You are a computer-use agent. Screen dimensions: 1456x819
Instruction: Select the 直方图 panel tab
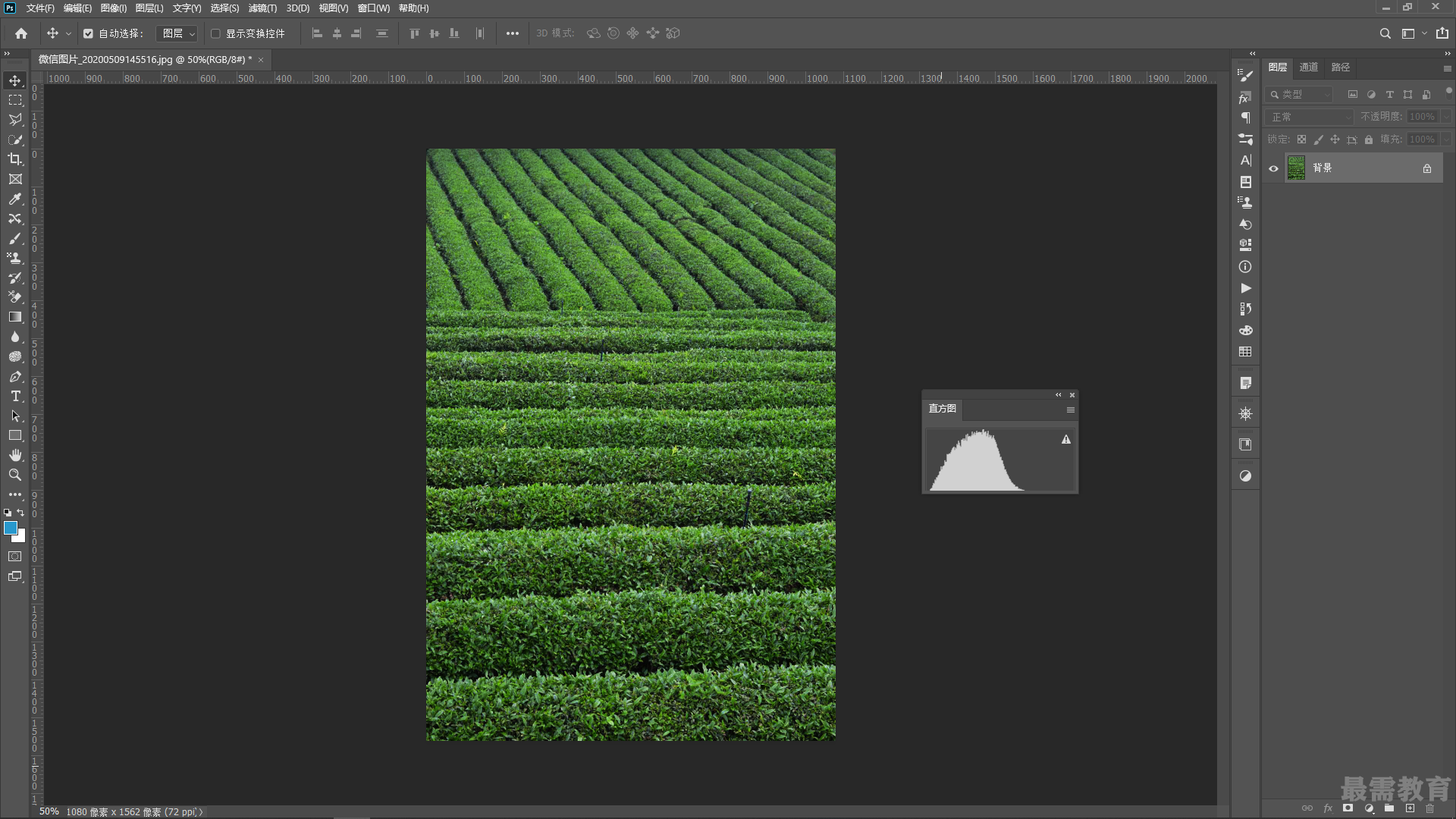[x=943, y=409]
